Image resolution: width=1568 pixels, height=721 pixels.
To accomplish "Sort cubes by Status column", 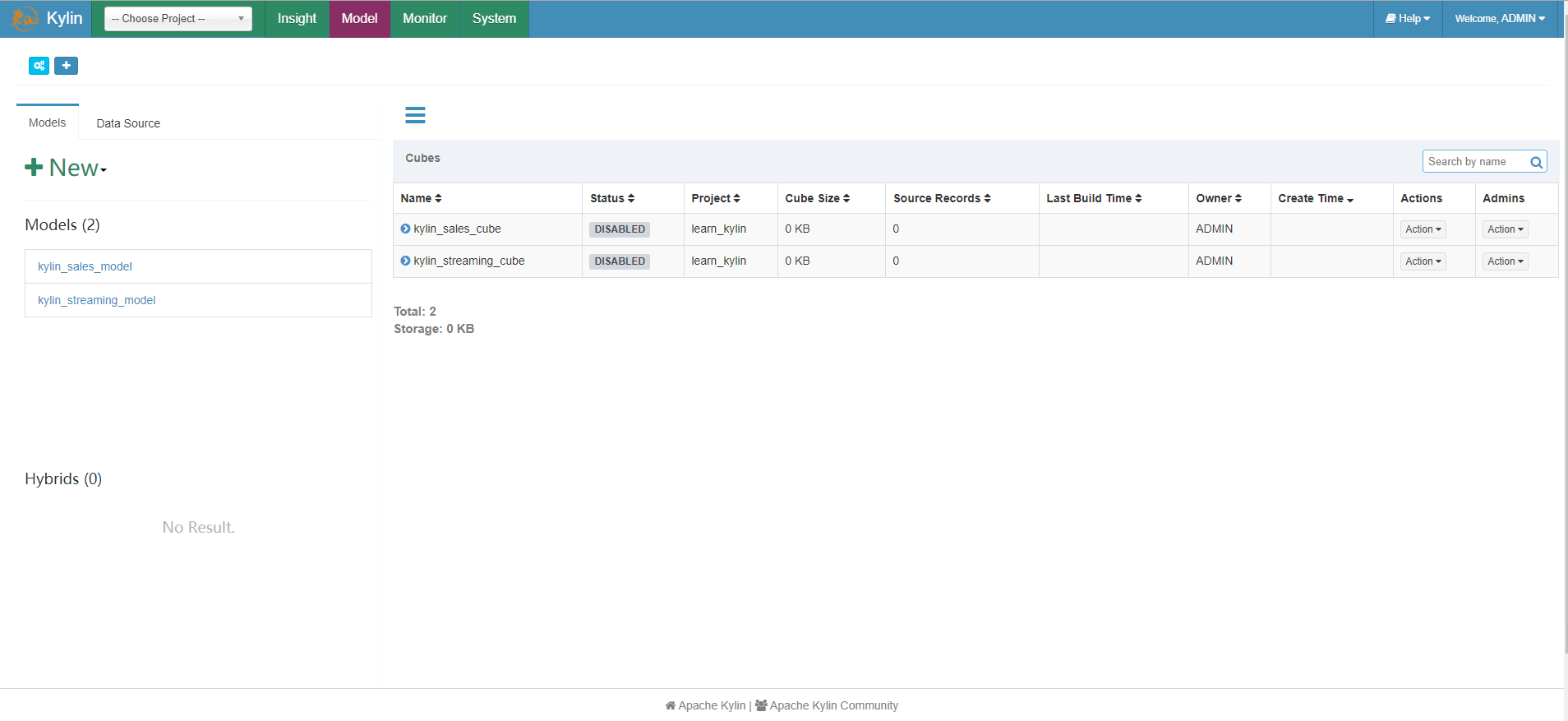I will [x=612, y=198].
